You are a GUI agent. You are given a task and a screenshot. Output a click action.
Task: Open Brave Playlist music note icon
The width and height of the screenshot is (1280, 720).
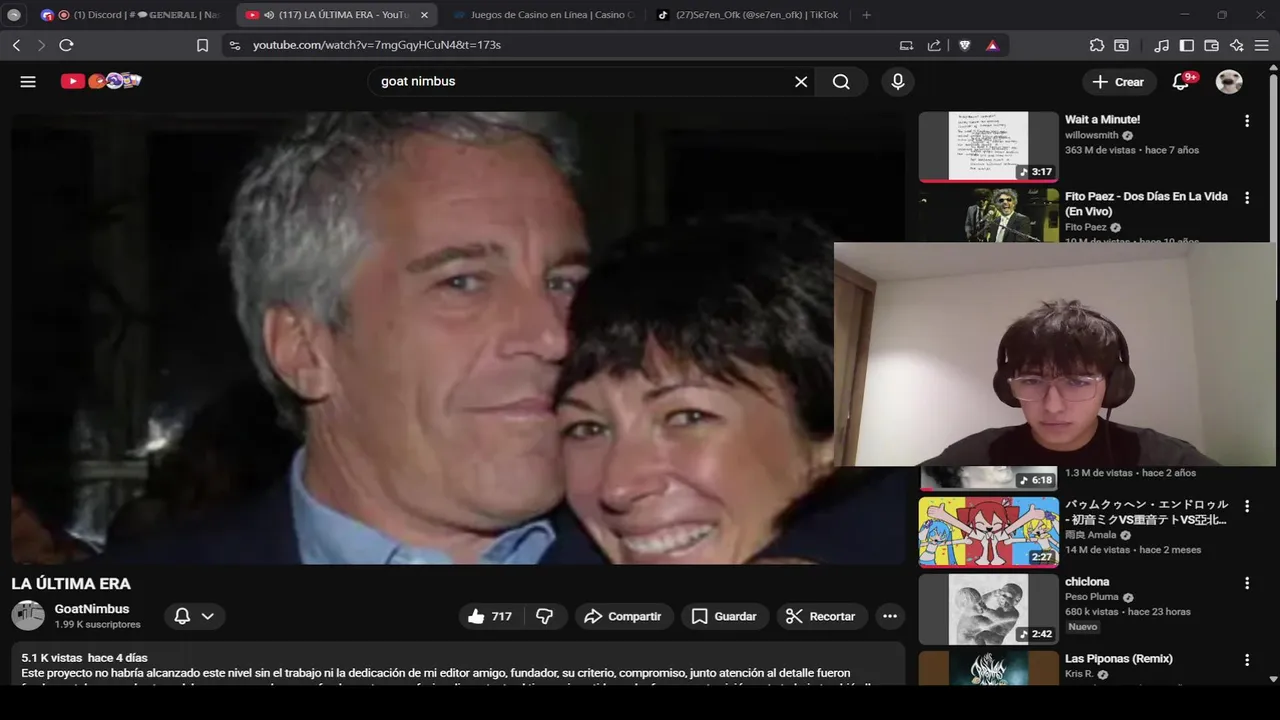coord(1161,45)
